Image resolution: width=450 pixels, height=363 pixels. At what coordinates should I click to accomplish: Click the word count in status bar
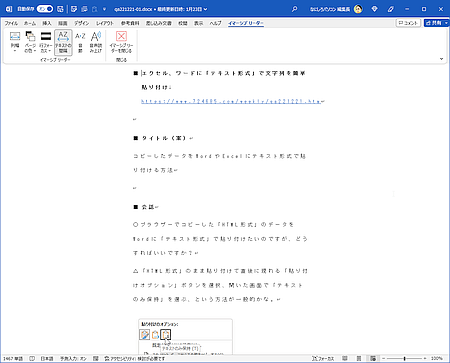click(x=13, y=359)
